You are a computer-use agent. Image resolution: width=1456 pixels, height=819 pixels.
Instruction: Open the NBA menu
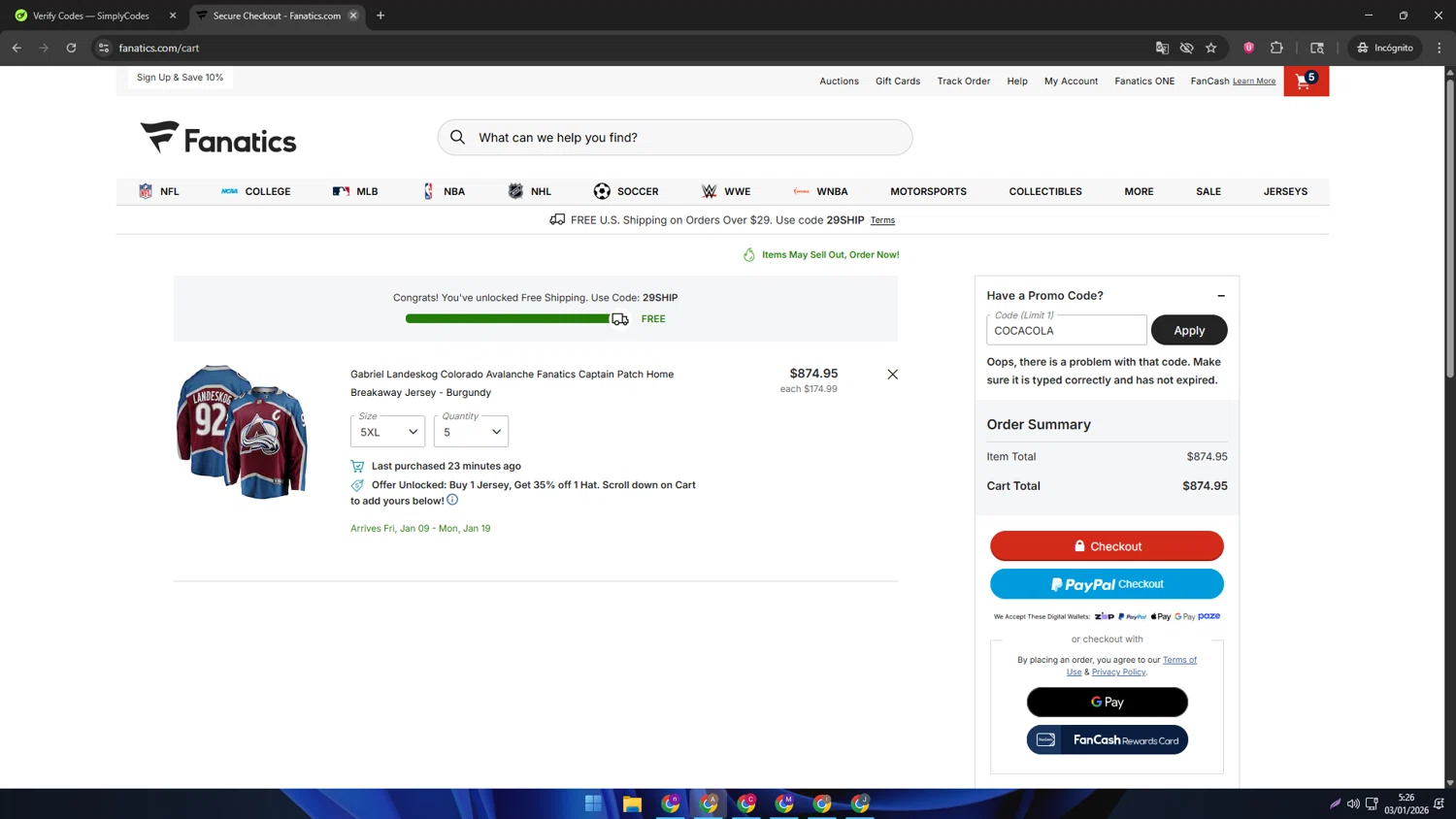pos(444,191)
